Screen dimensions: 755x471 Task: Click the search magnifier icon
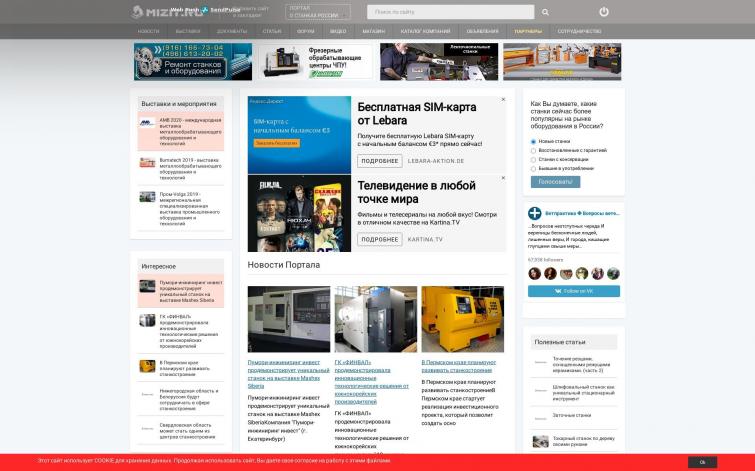click(545, 12)
